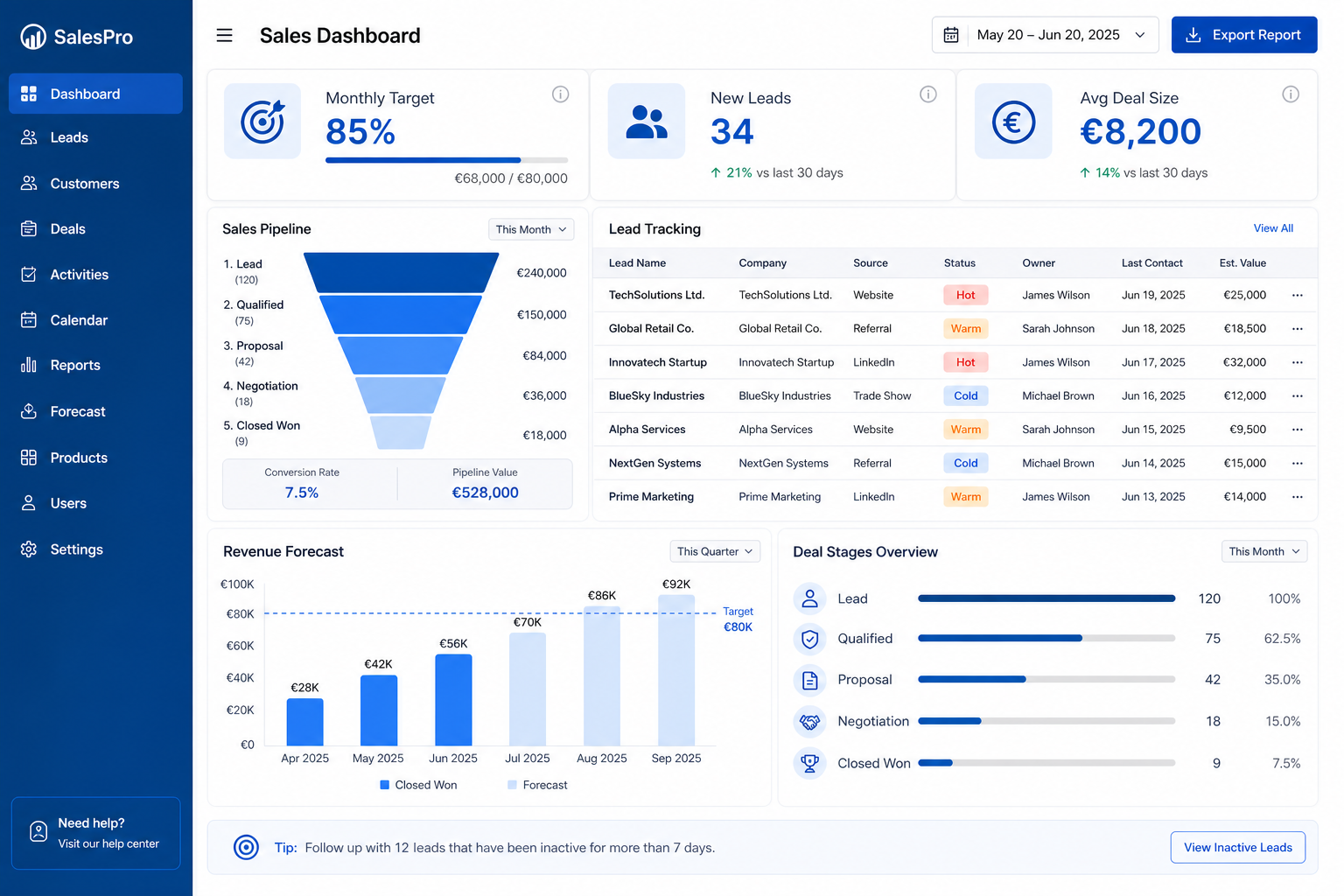
Task: Open row options for Global Retail Co.
Action: (1298, 329)
